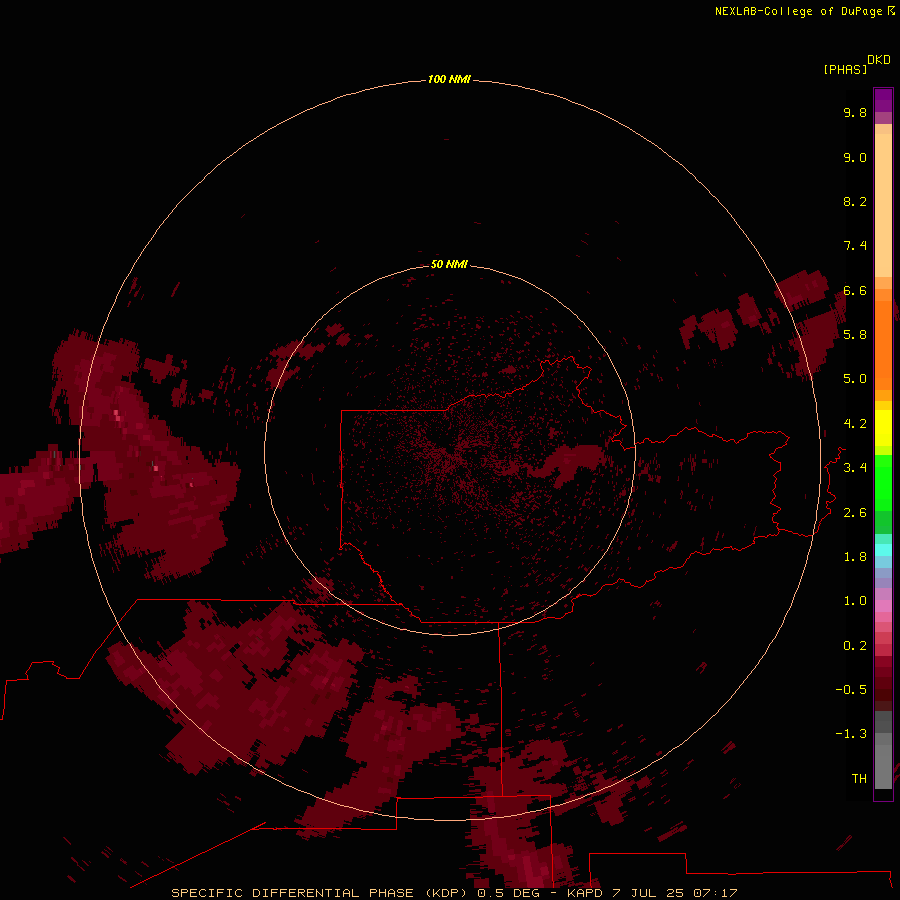Pick the purple segment atop color bar
Viewport: 900px width, 900px height.
(x=883, y=100)
